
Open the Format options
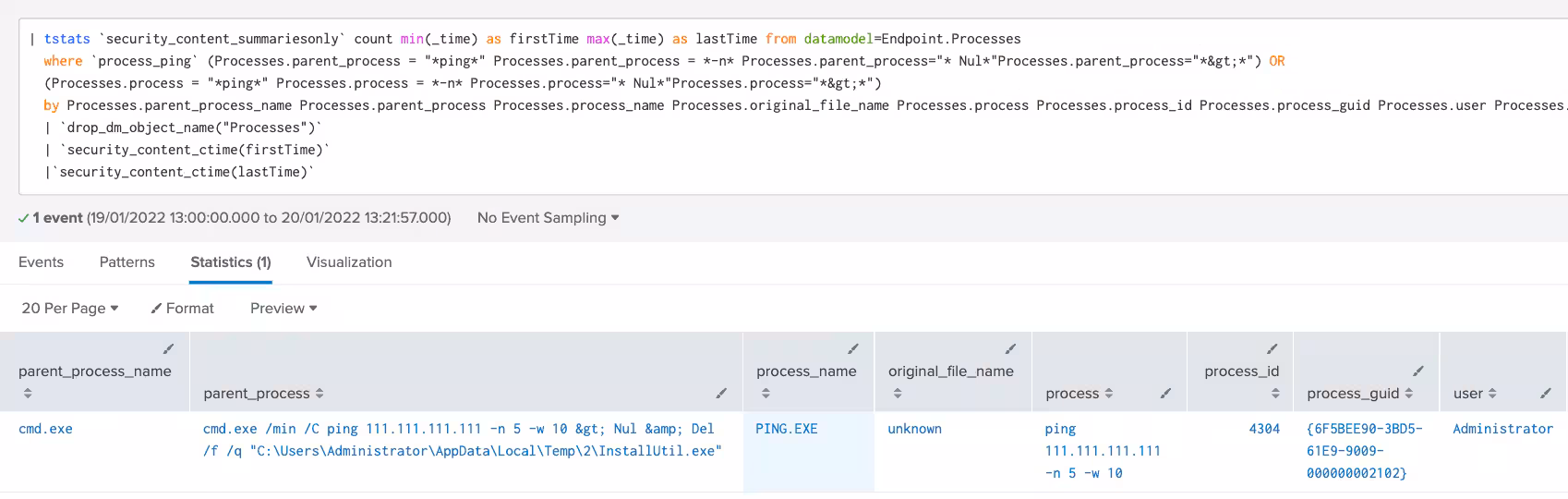(183, 309)
